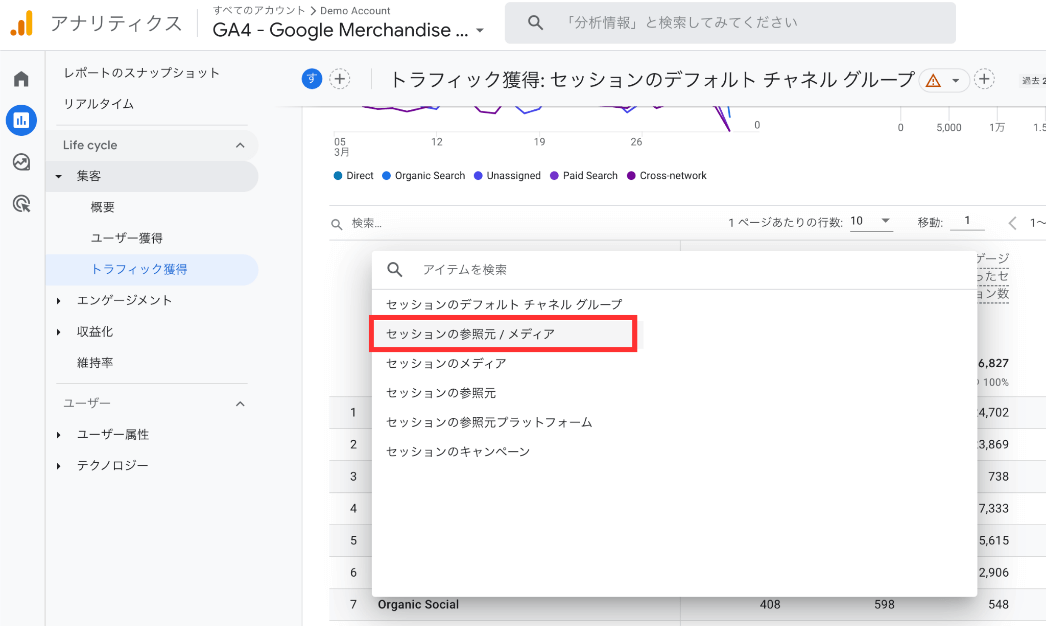1046x626 pixels.
Task: Open the property selector dropdown arrow
Action: pos(480,31)
